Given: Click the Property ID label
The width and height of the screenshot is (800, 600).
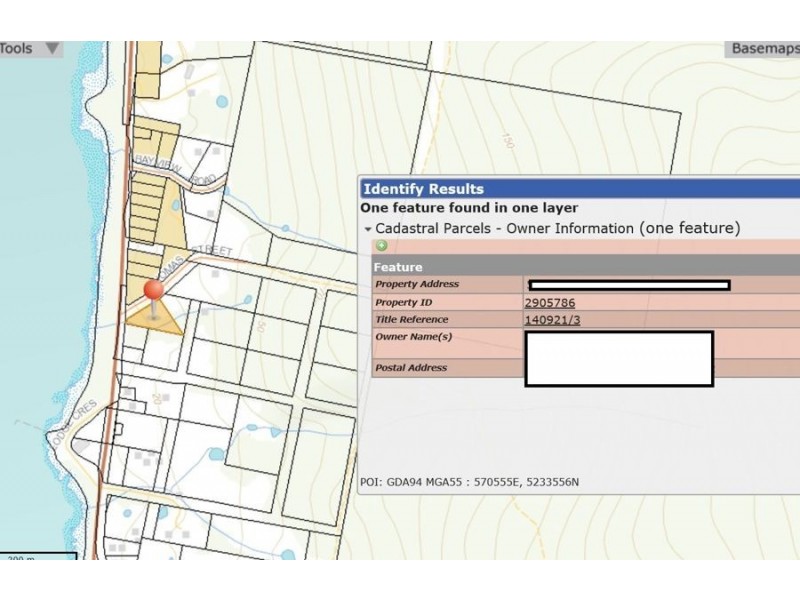Looking at the screenshot, I should 404,303.
